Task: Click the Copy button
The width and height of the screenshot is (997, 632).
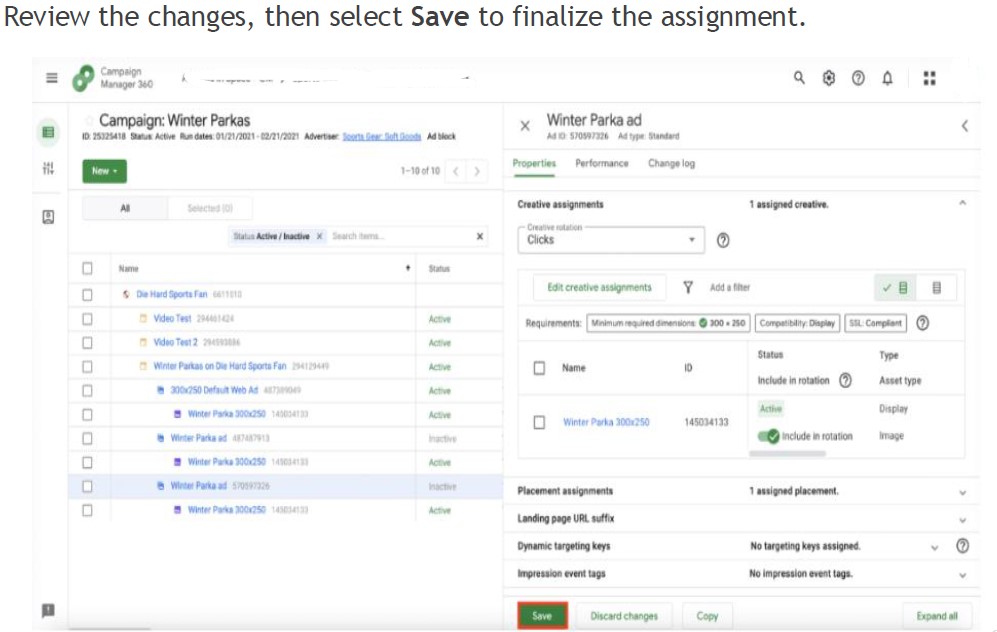Action: [x=707, y=615]
